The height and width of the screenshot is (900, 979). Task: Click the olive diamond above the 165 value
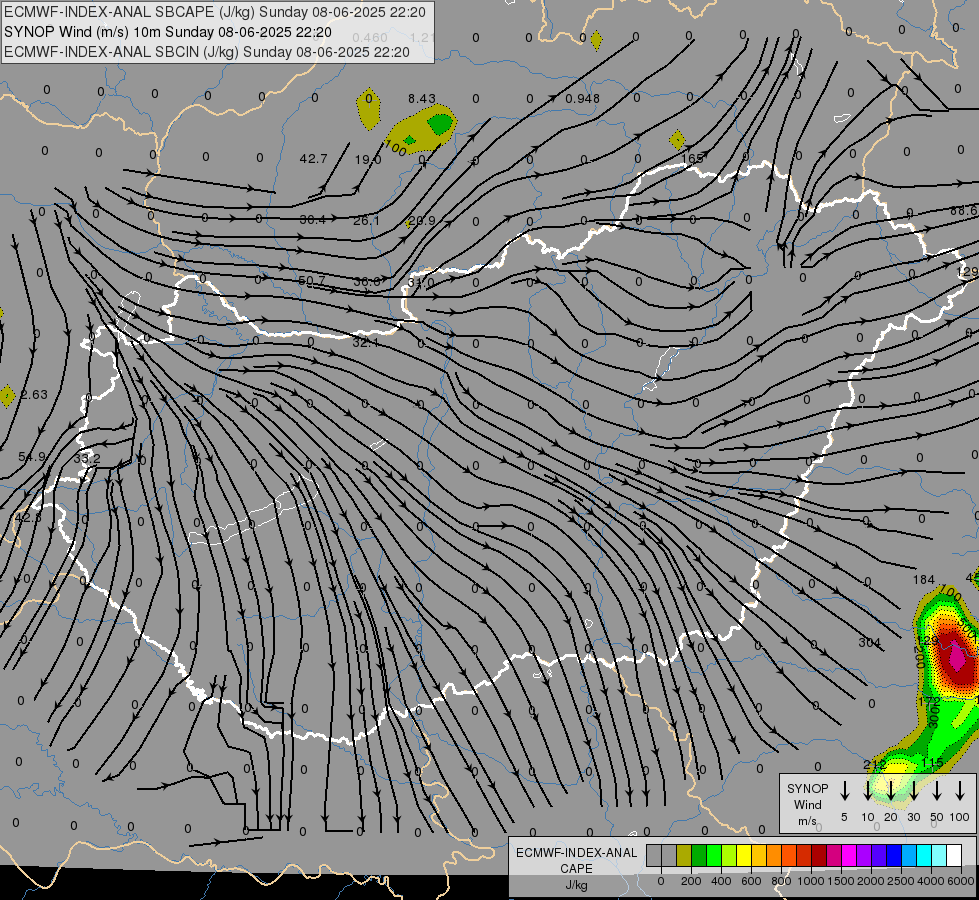tap(677, 140)
